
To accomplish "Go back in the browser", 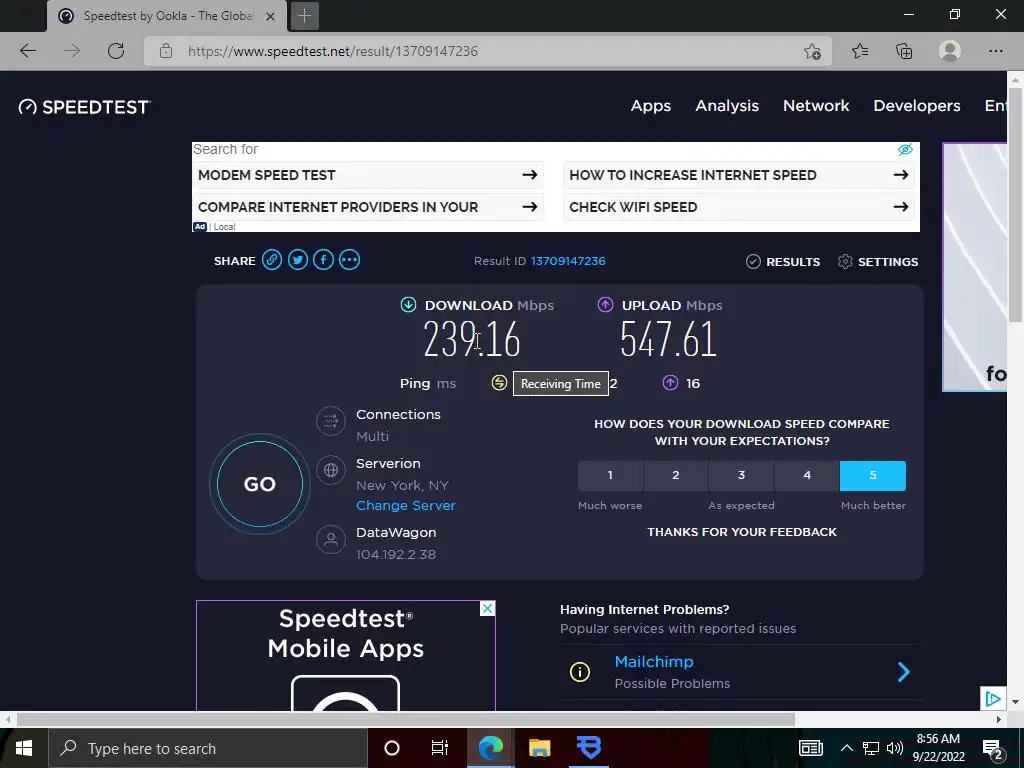I will [28, 51].
